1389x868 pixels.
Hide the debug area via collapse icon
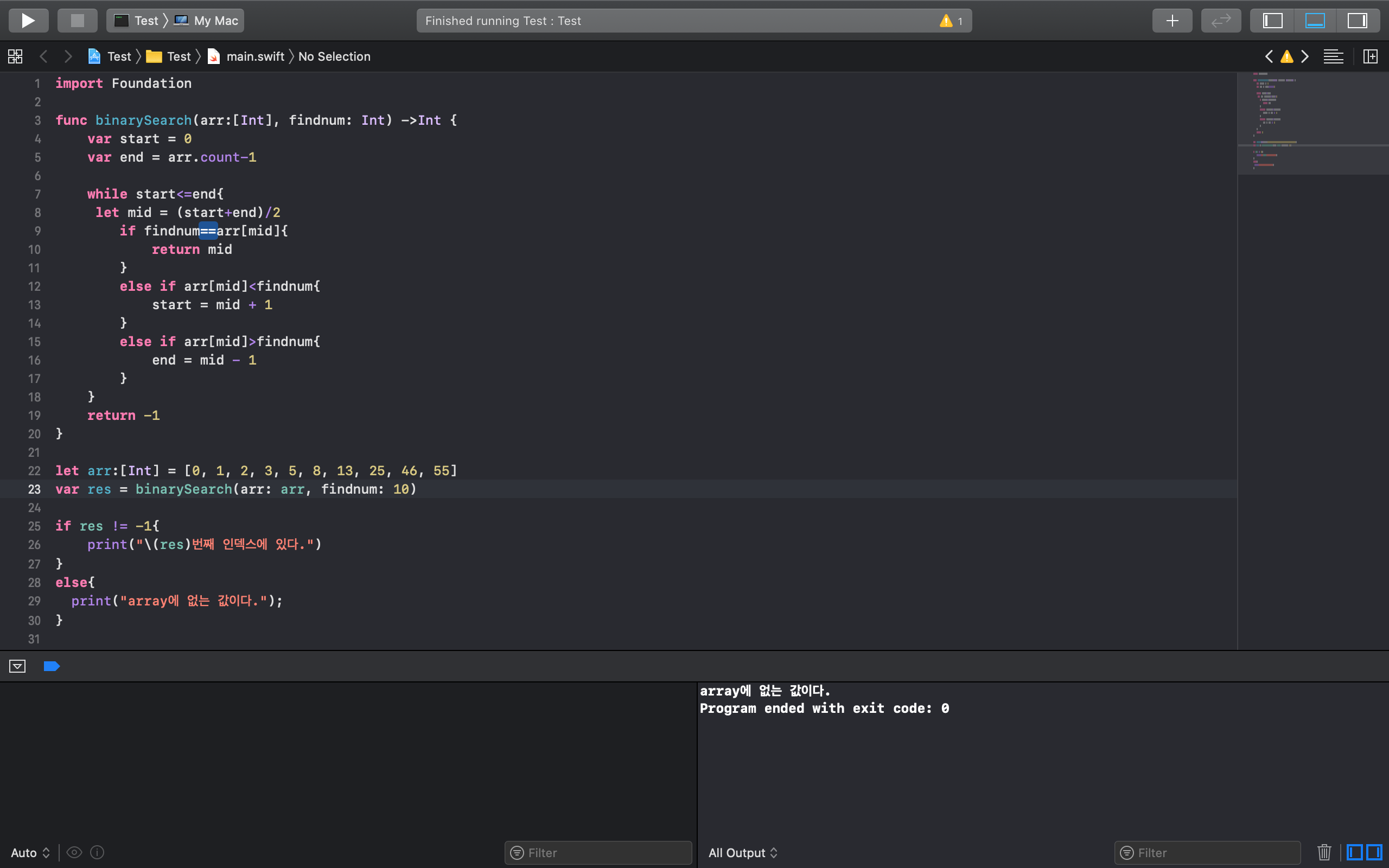[17, 666]
